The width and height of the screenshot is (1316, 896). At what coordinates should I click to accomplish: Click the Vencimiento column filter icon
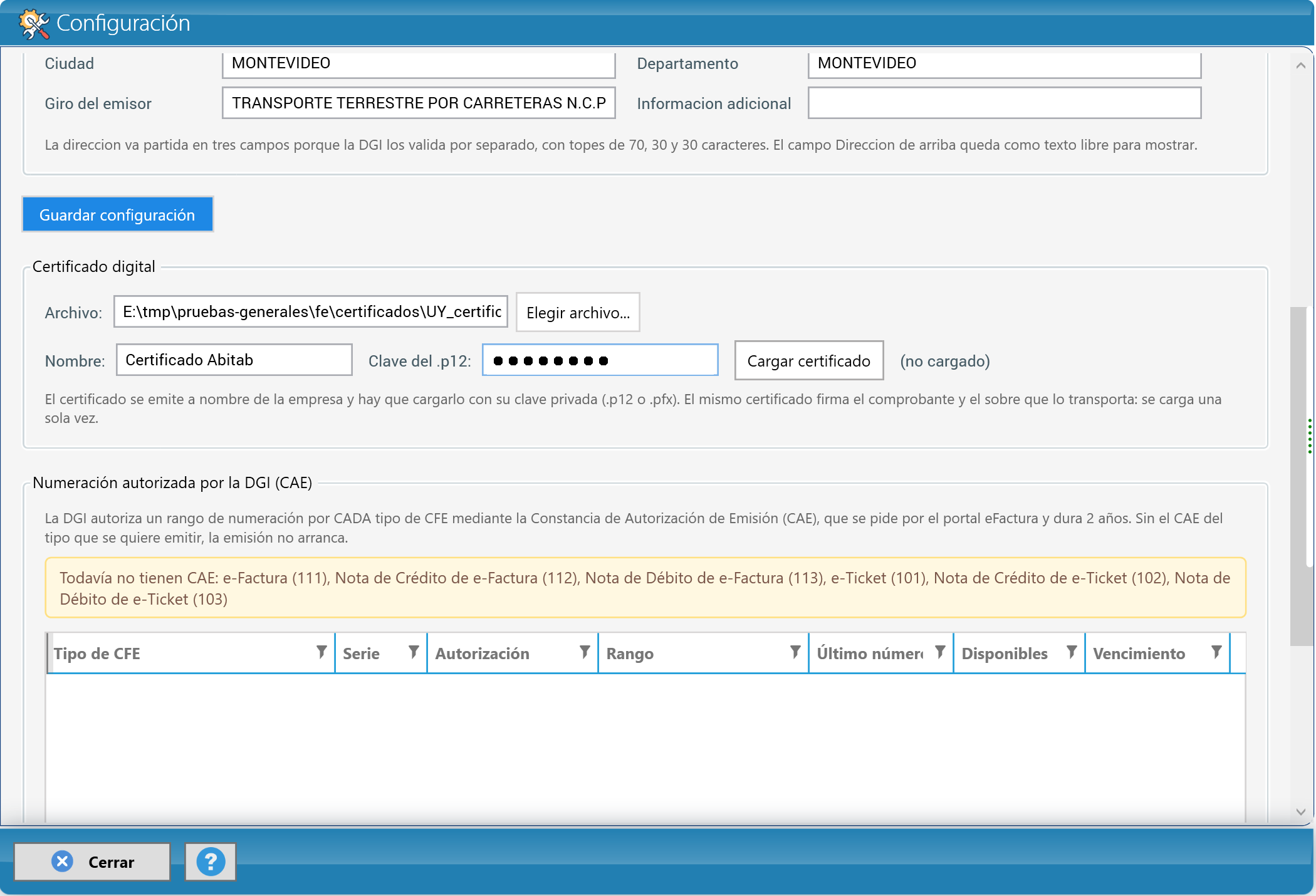click(1216, 652)
